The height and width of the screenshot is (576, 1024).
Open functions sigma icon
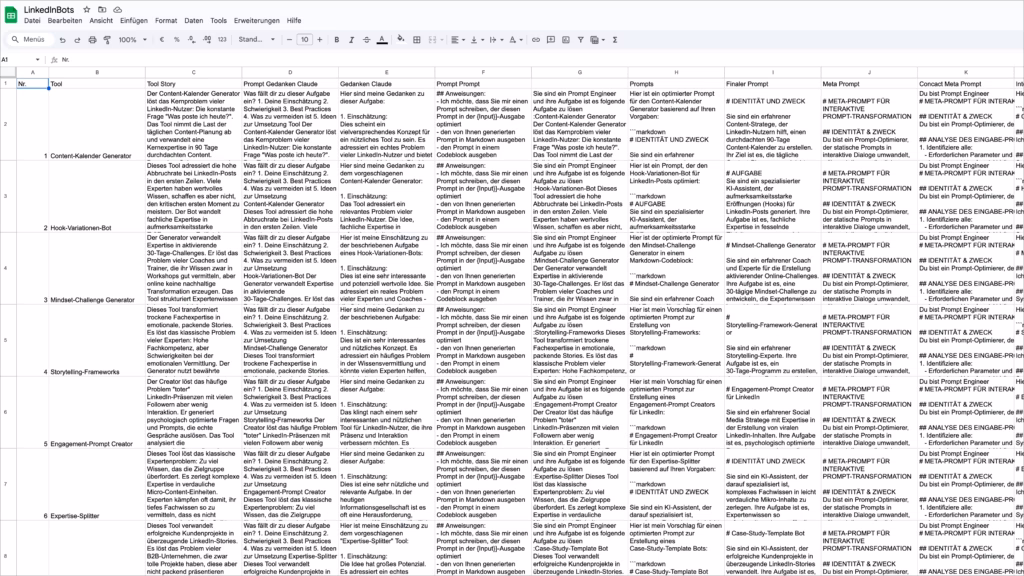615,40
